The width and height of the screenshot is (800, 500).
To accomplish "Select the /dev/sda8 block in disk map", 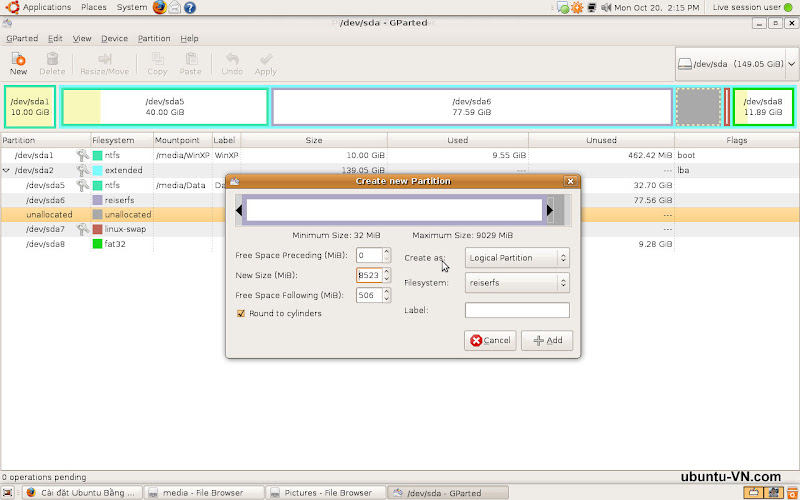I will pyautogui.click(x=763, y=107).
